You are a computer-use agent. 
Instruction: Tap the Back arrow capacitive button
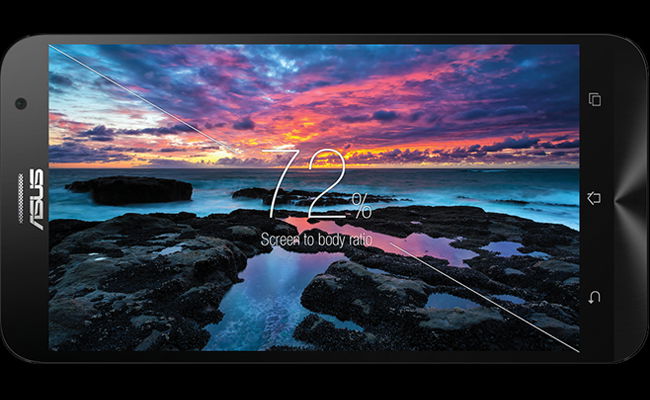tap(594, 297)
